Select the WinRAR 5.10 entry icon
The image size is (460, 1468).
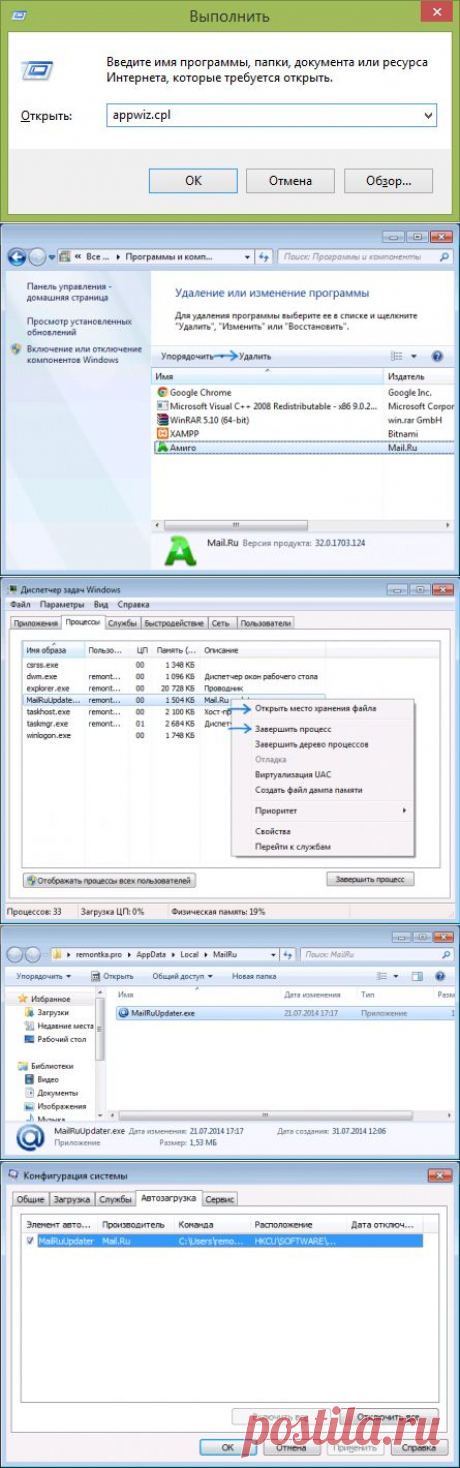pos(163,420)
